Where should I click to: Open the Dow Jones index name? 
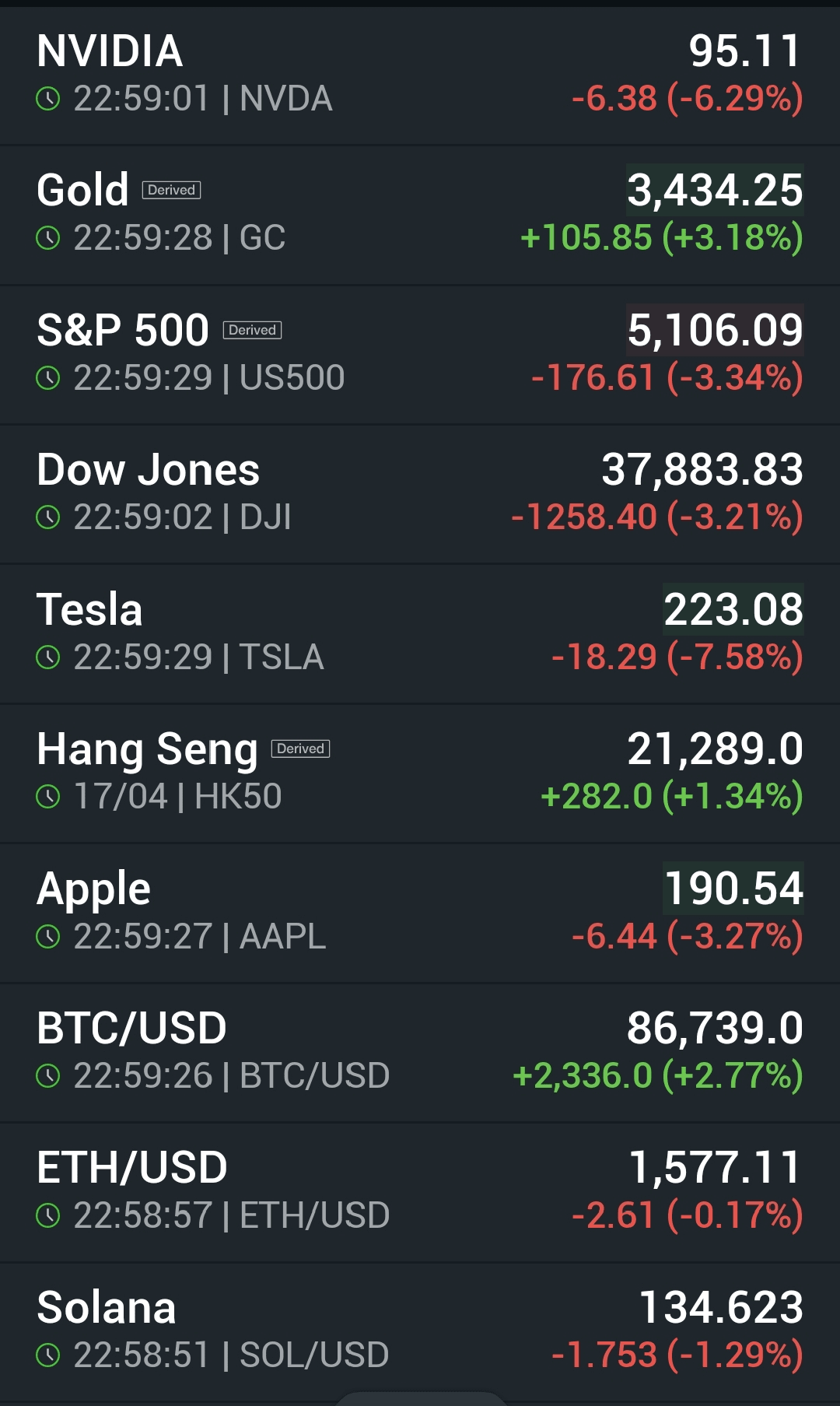click(148, 470)
